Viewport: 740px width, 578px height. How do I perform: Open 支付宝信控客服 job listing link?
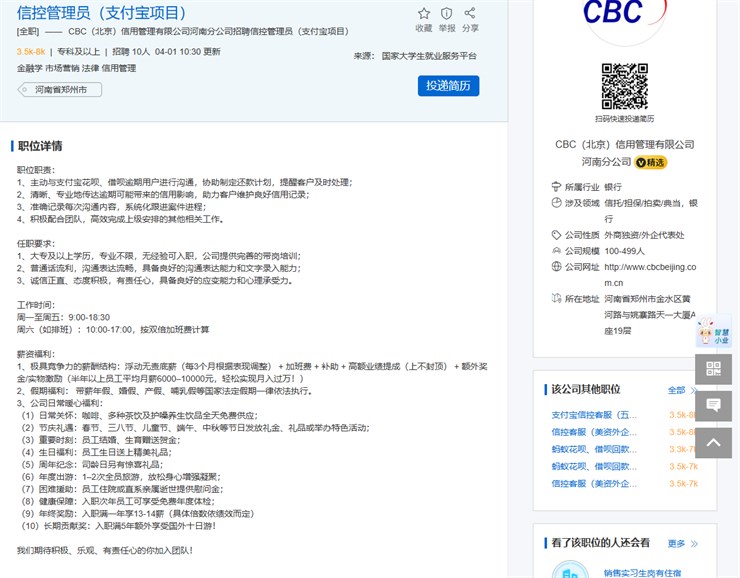pyautogui.click(x=594, y=415)
